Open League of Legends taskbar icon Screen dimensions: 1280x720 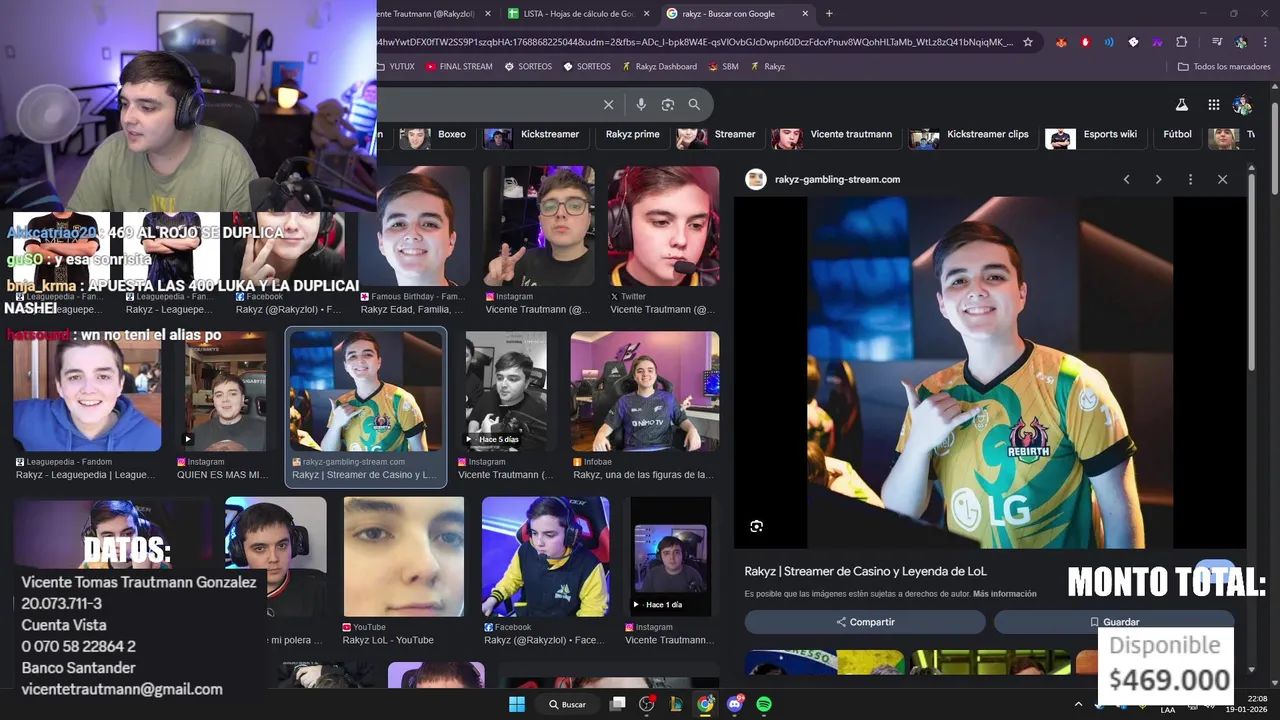point(676,704)
